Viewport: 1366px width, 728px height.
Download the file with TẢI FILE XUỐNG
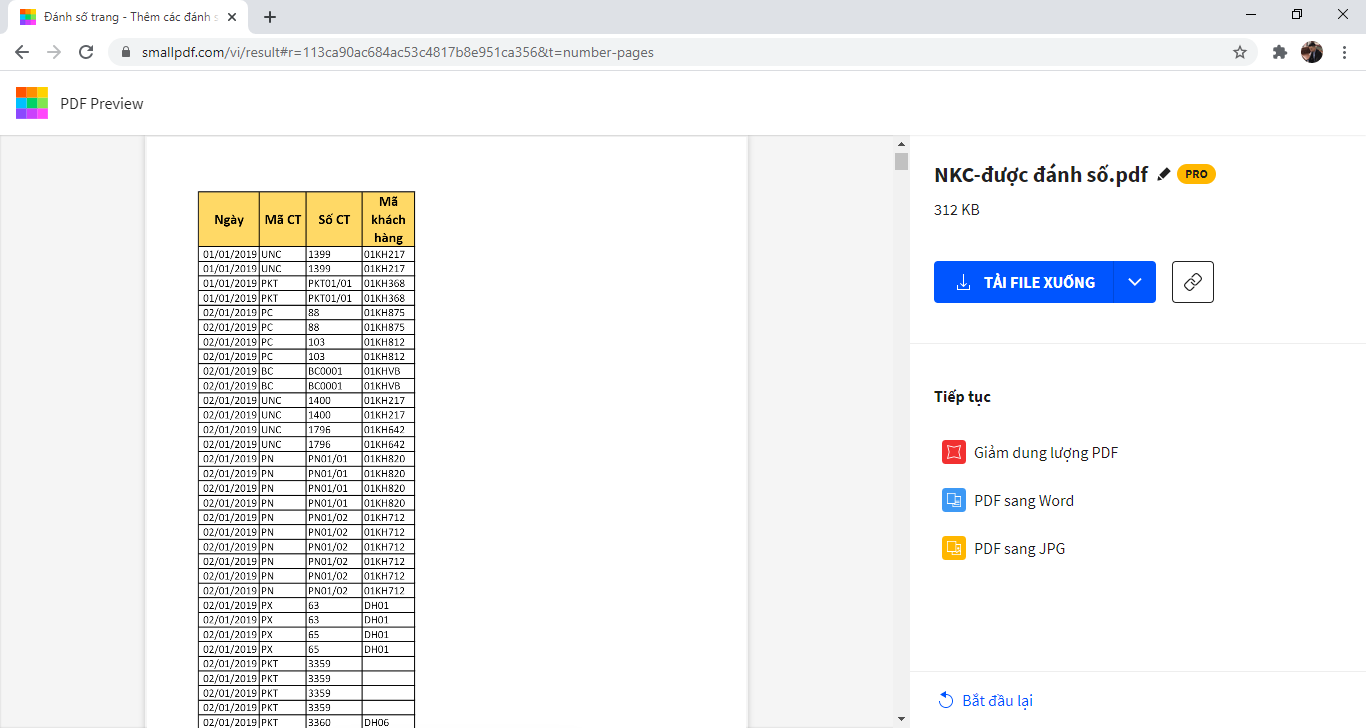click(1024, 282)
